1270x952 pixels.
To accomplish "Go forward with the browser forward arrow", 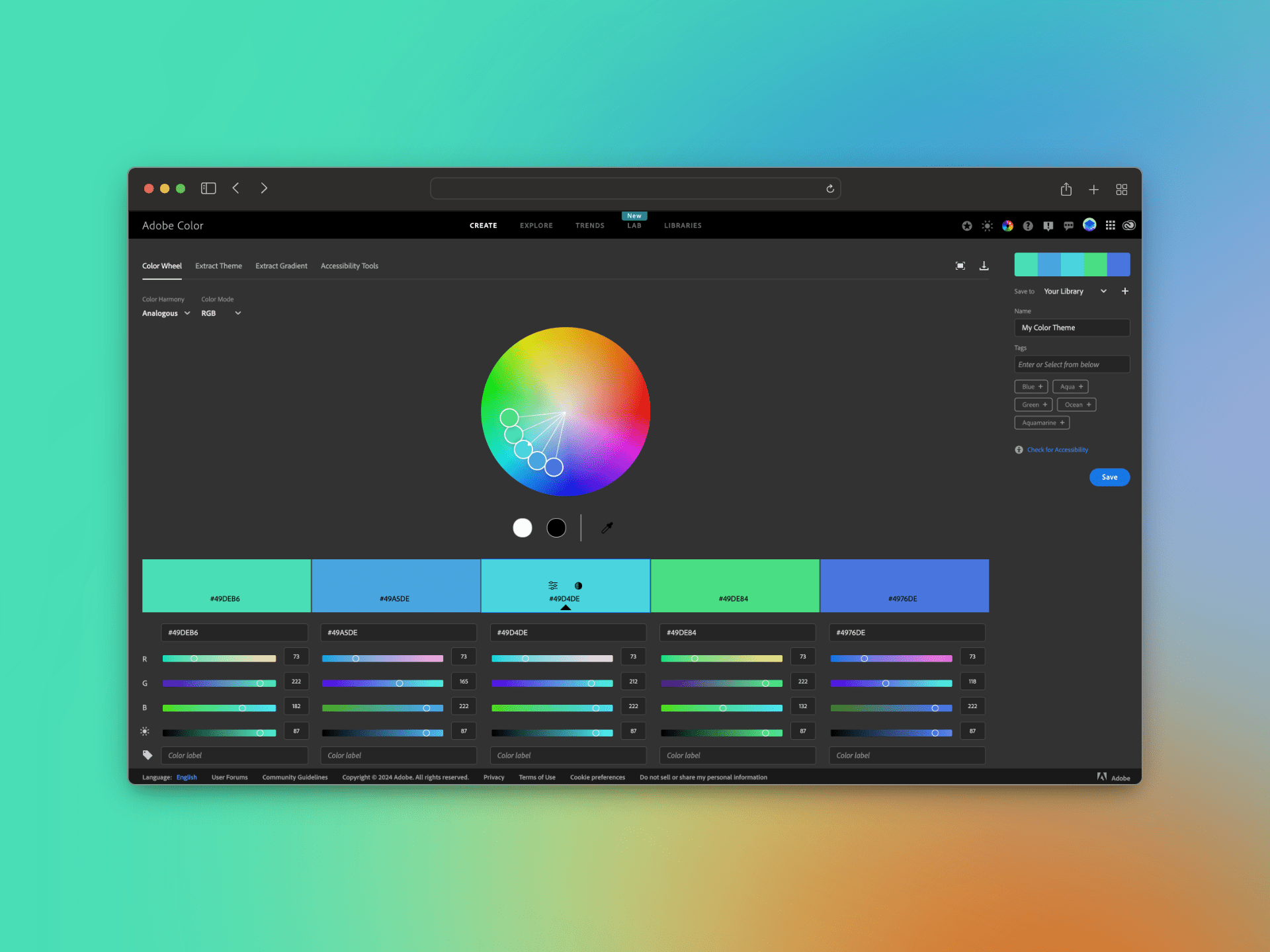I will (264, 188).
